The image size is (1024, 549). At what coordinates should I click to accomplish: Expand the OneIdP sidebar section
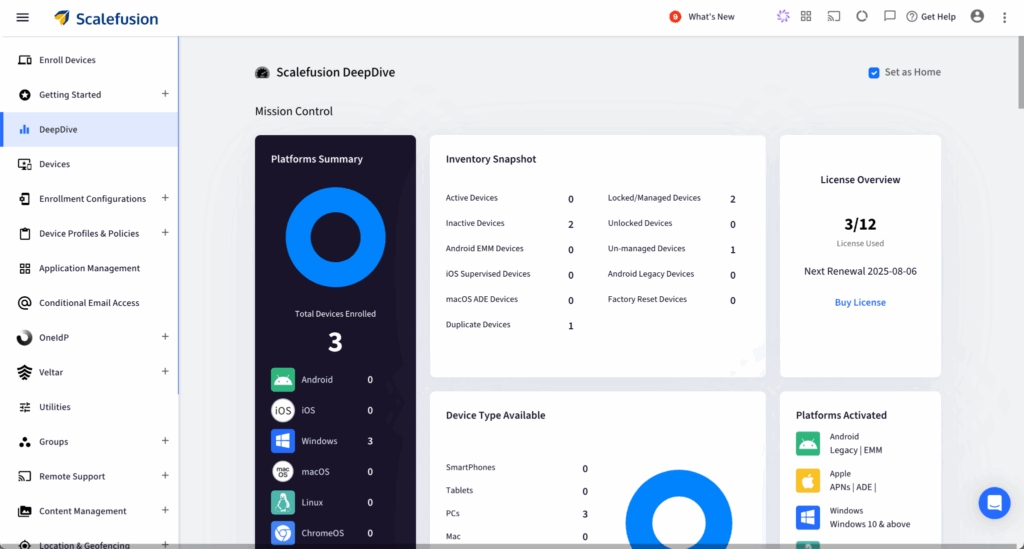165,337
